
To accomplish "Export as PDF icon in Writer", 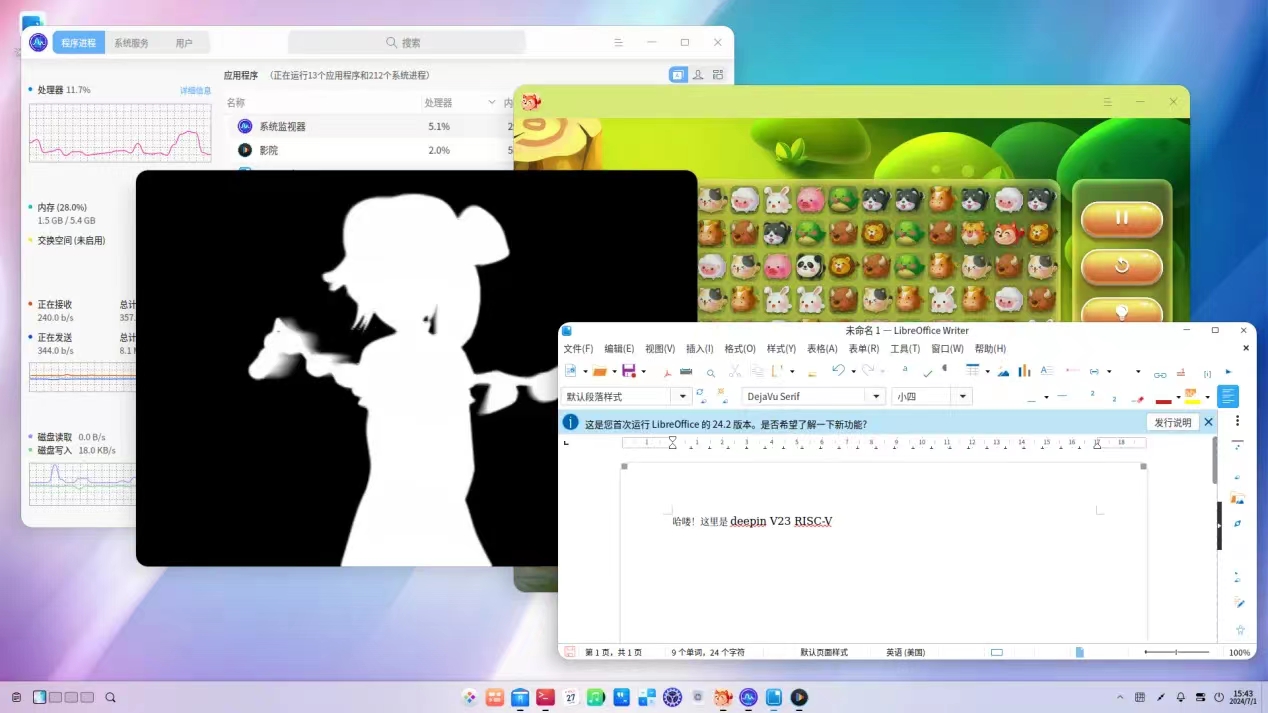I will pyautogui.click(x=667, y=372).
